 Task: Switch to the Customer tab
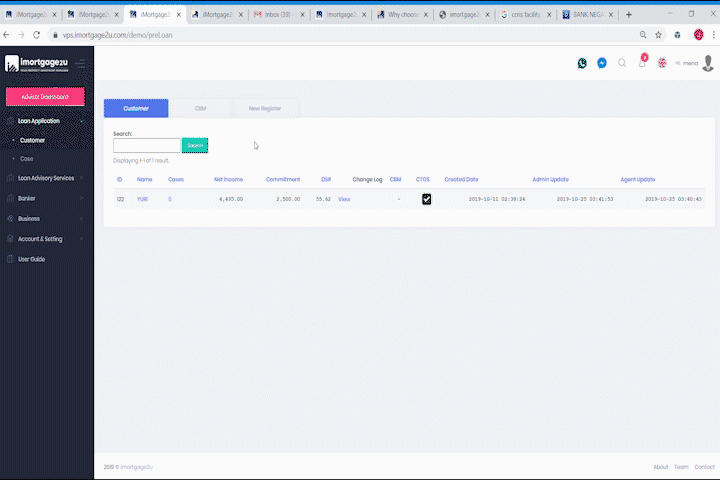(136, 108)
